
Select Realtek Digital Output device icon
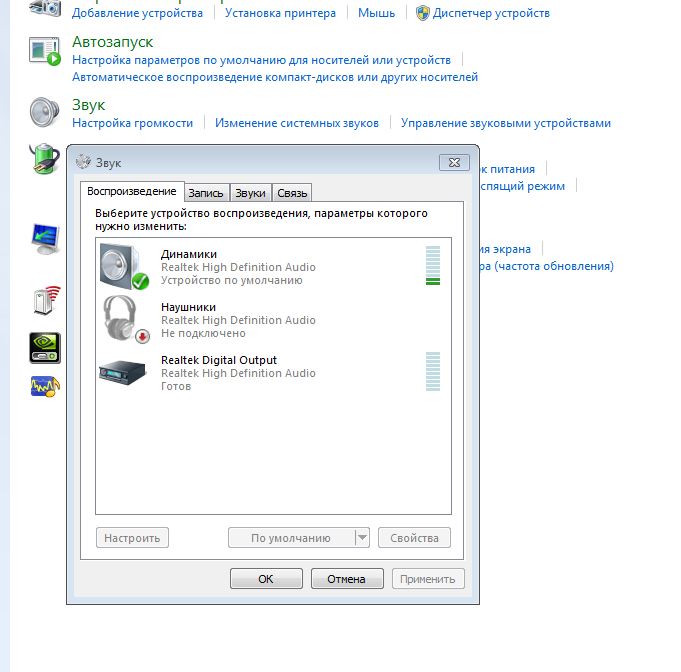pyautogui.click(x=122, y=372)
